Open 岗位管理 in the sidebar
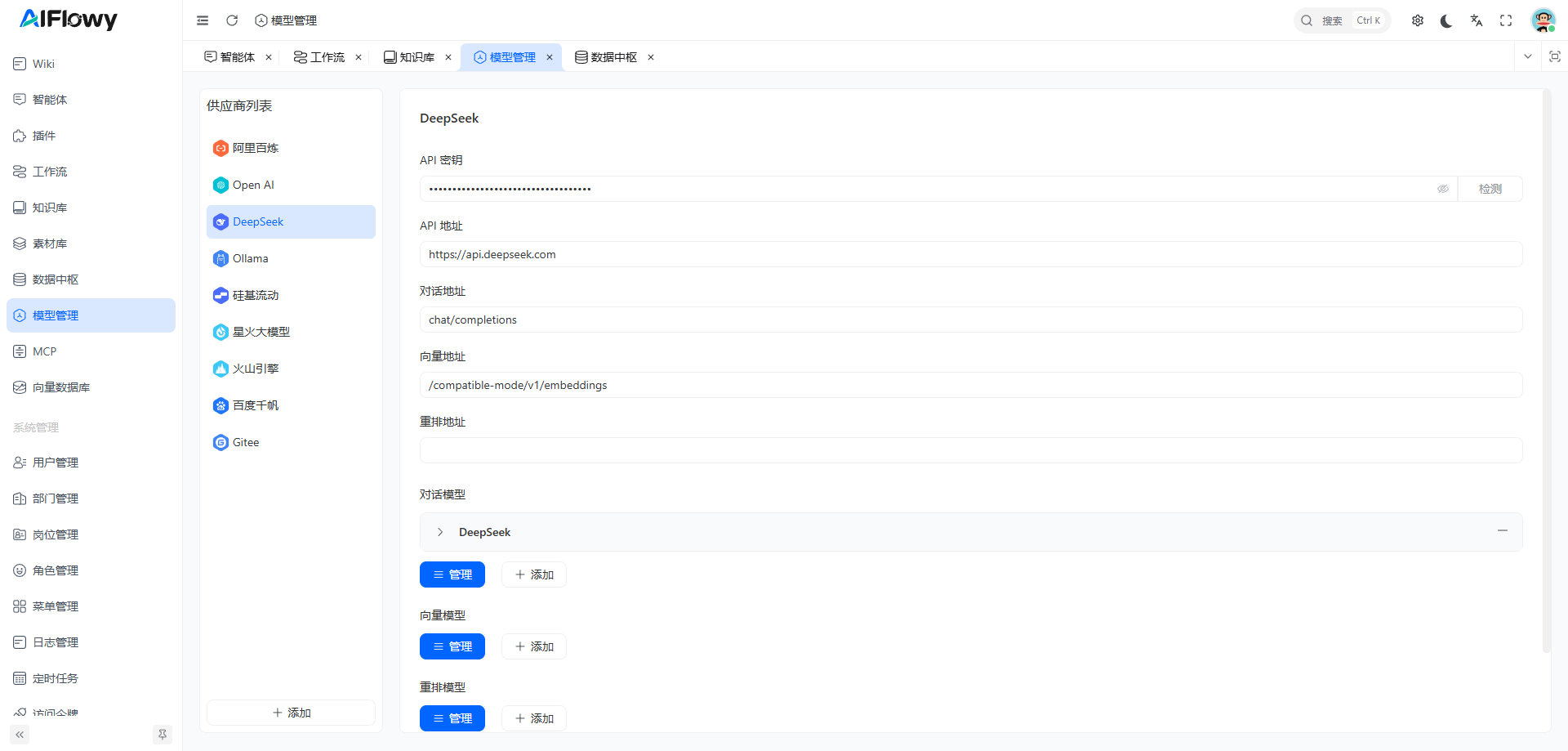The height and width of the screenshot is (751, 1568). click(91, 534)
